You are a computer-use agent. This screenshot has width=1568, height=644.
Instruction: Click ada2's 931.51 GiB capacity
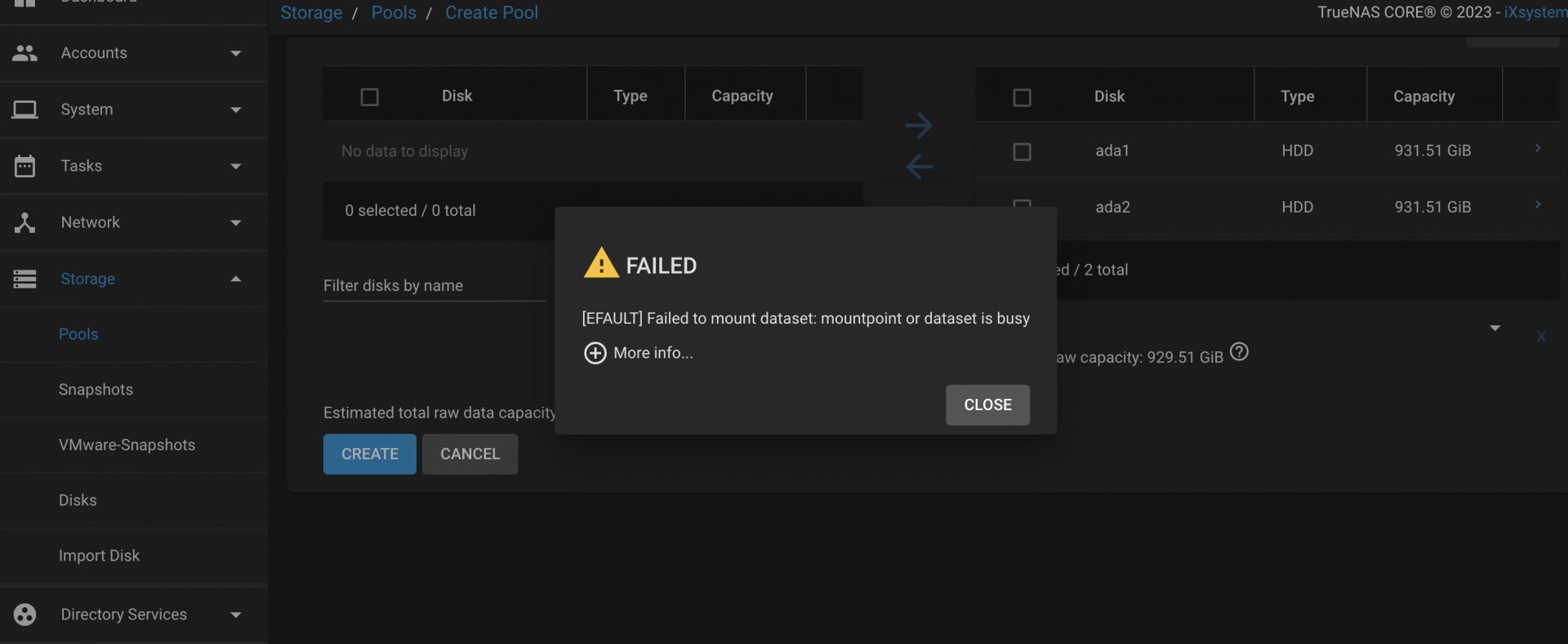[x=1432, y=207]
